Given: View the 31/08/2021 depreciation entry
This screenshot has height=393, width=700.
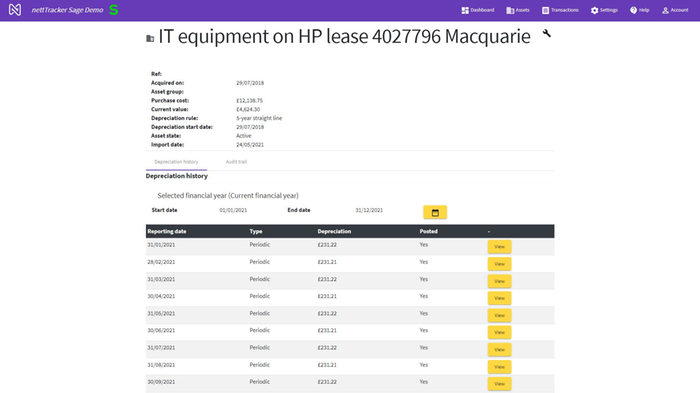Looking at the screenshot, I should click(499, 367).
